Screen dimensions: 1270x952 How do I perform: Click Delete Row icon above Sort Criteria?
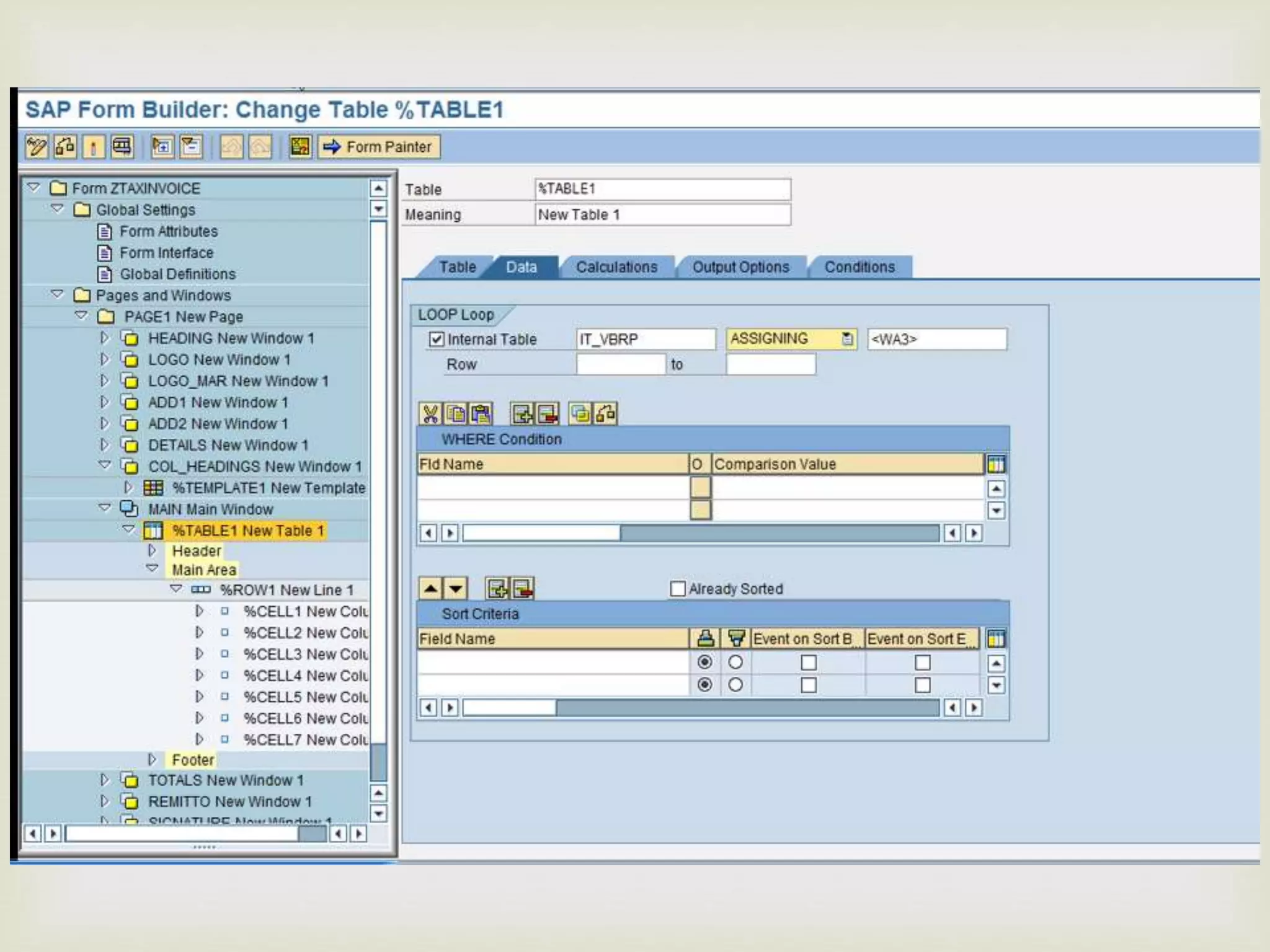523,588
